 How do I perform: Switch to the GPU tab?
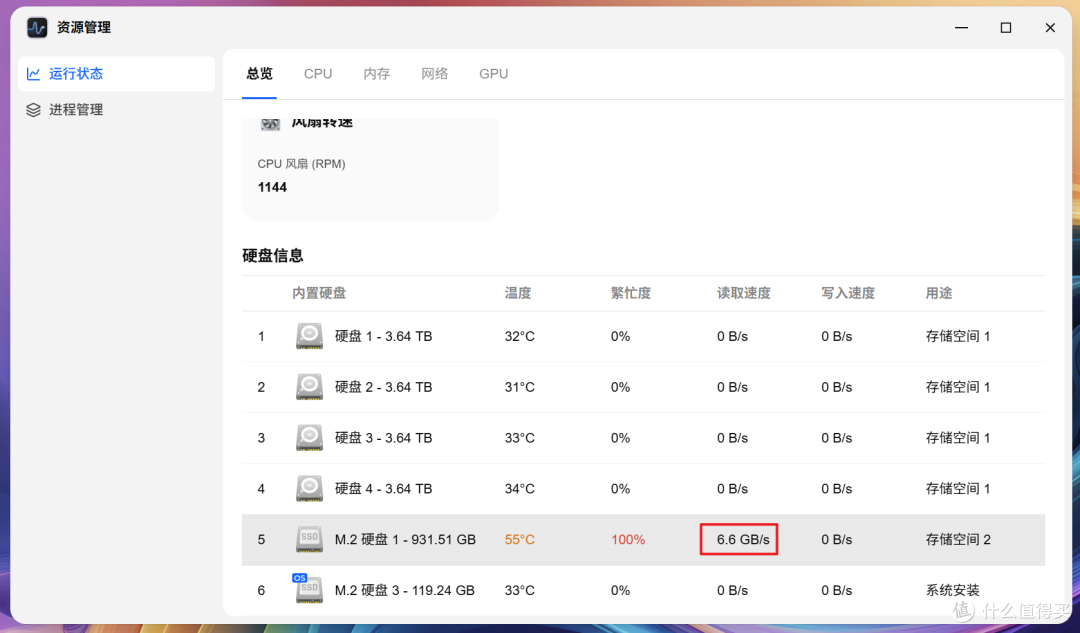[x=494, y=74]
